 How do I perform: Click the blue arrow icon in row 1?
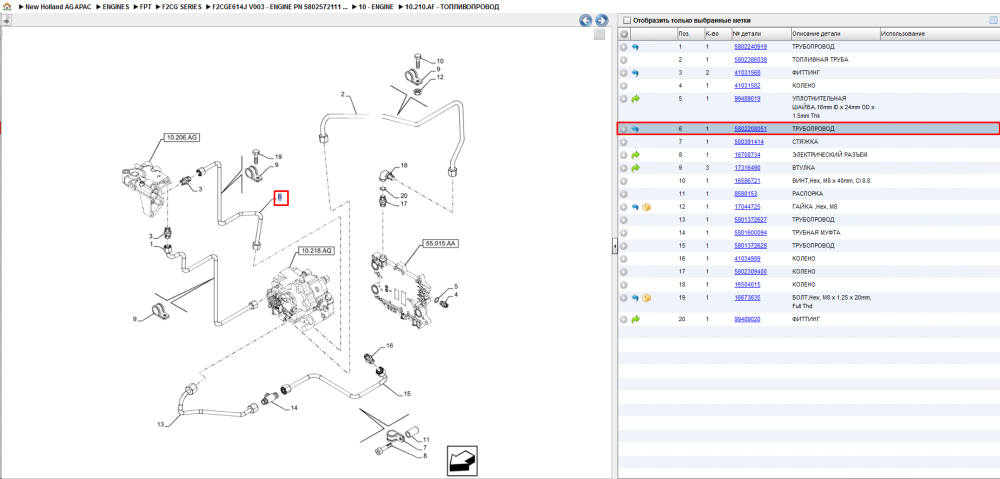(x=635, y=47)
